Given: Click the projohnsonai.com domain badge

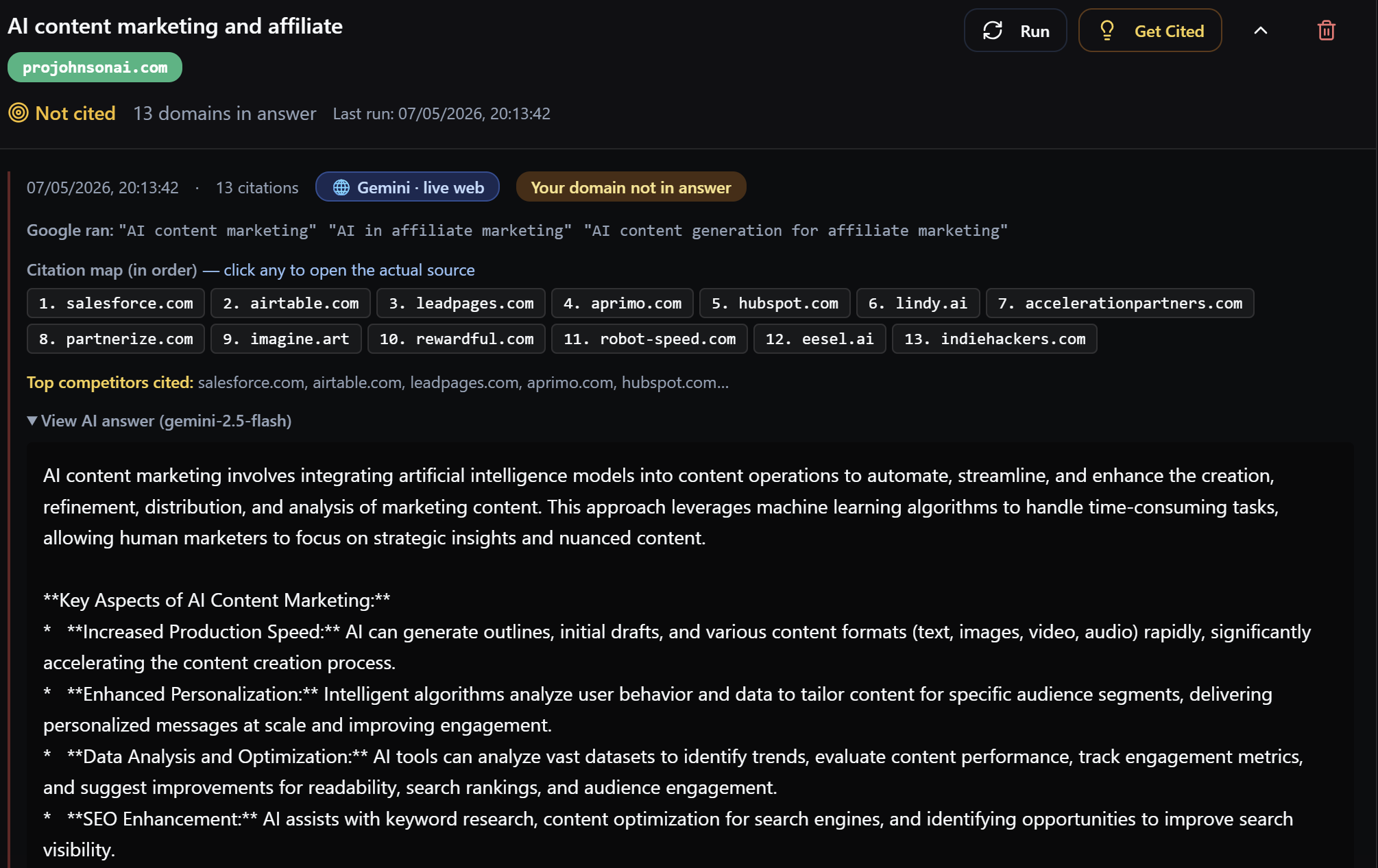Looking at the screenshot, I should pyautogui.click(x=95, y=67).
